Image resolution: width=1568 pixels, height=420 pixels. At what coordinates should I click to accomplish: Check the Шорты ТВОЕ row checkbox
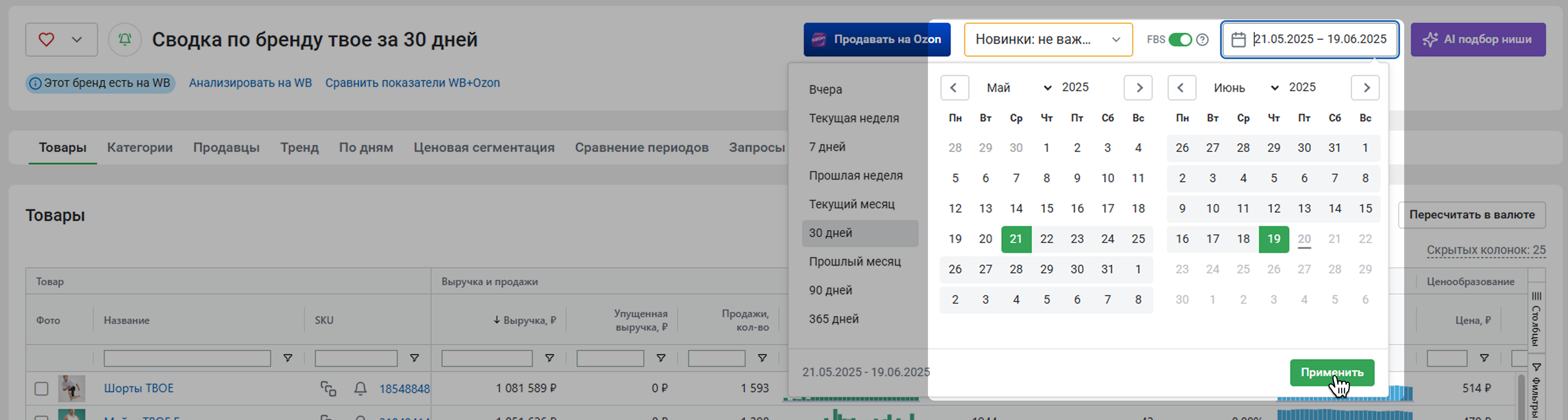tap(41, 388)
